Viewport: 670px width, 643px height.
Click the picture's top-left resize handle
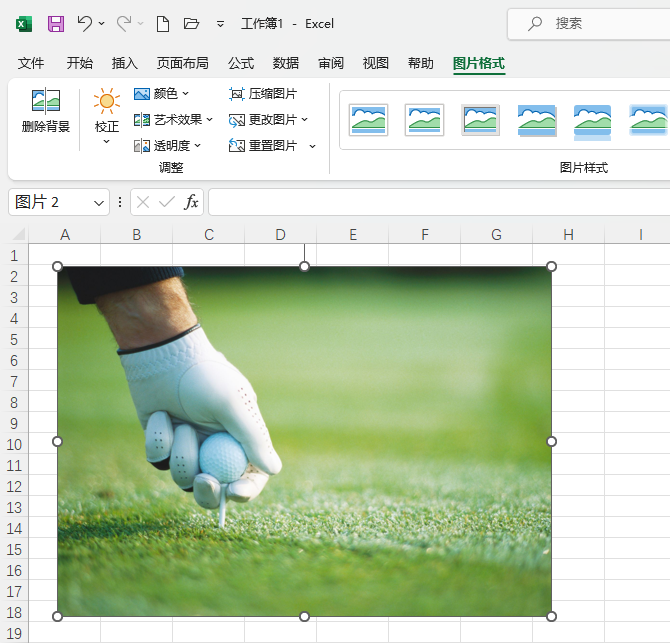[57, 267]
